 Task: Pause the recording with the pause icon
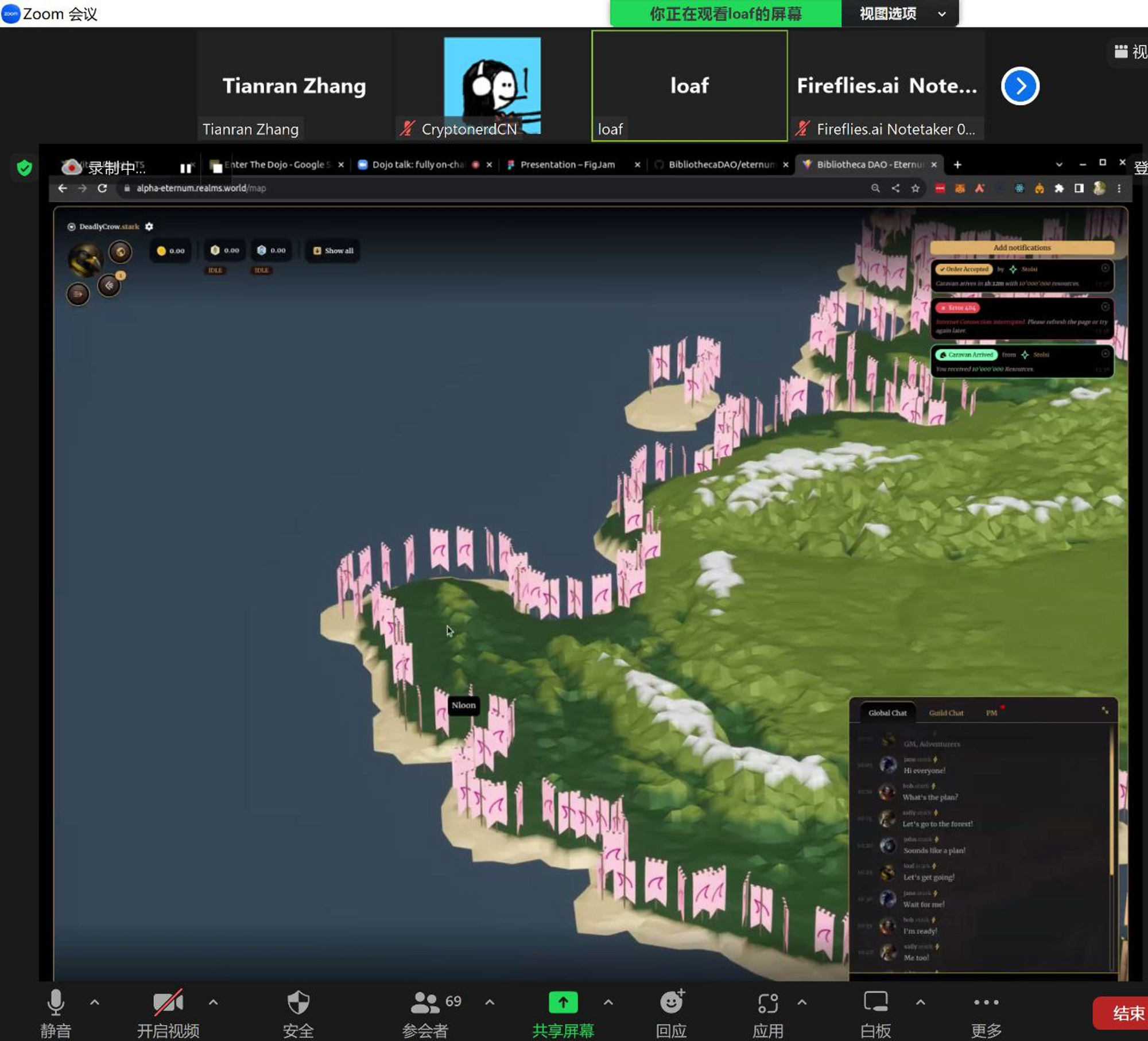click(185, 168)
